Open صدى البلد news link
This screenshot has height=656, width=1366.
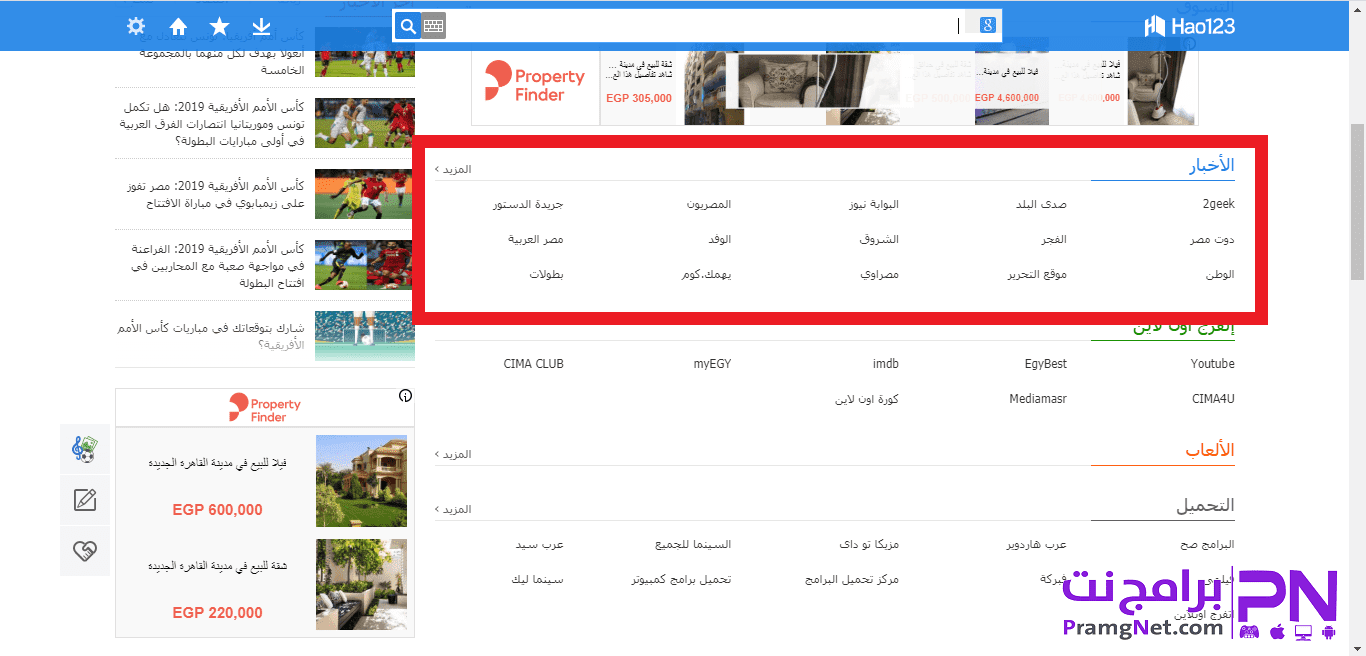(x=1041, y=204)
